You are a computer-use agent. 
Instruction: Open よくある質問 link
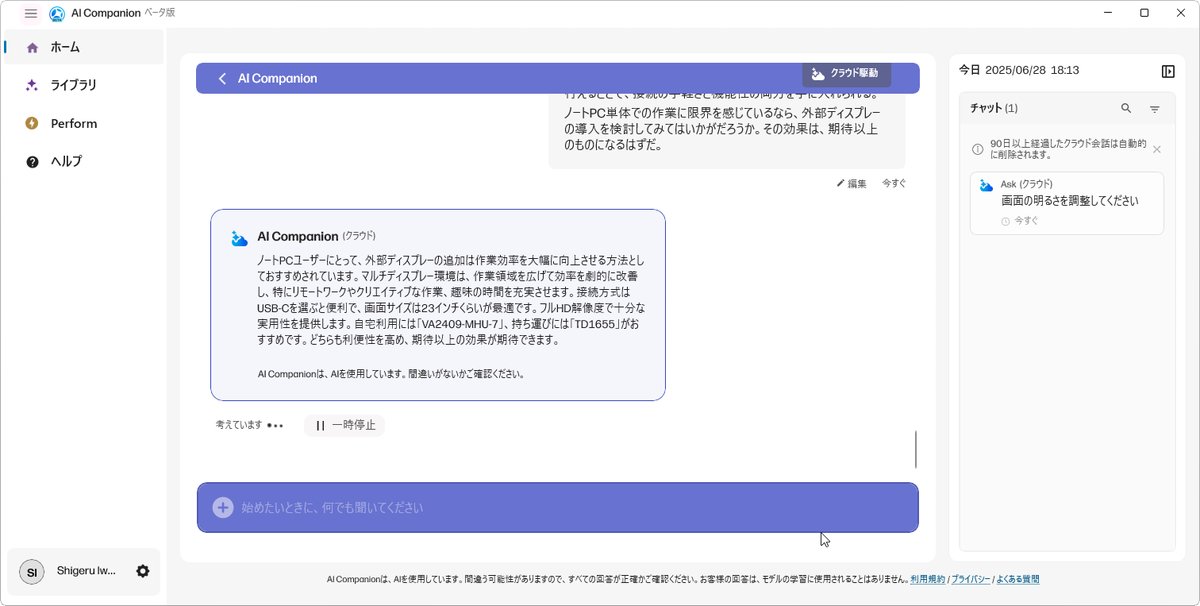[x=1018, y=579]
